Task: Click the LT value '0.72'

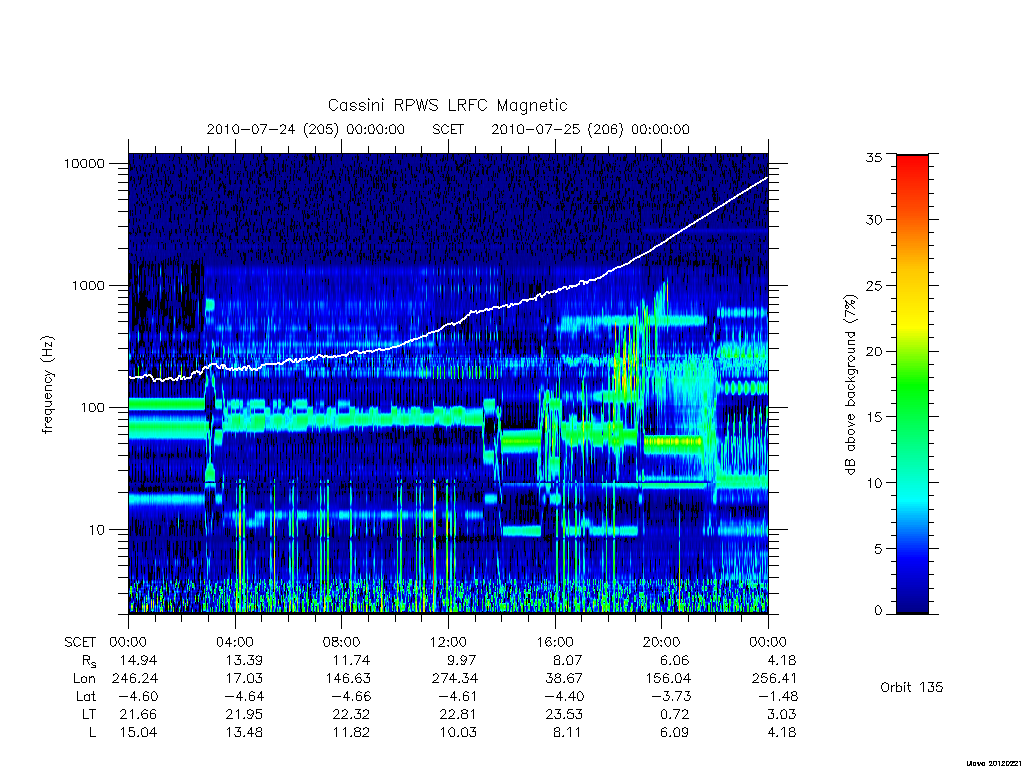Action: coord(675,714)
